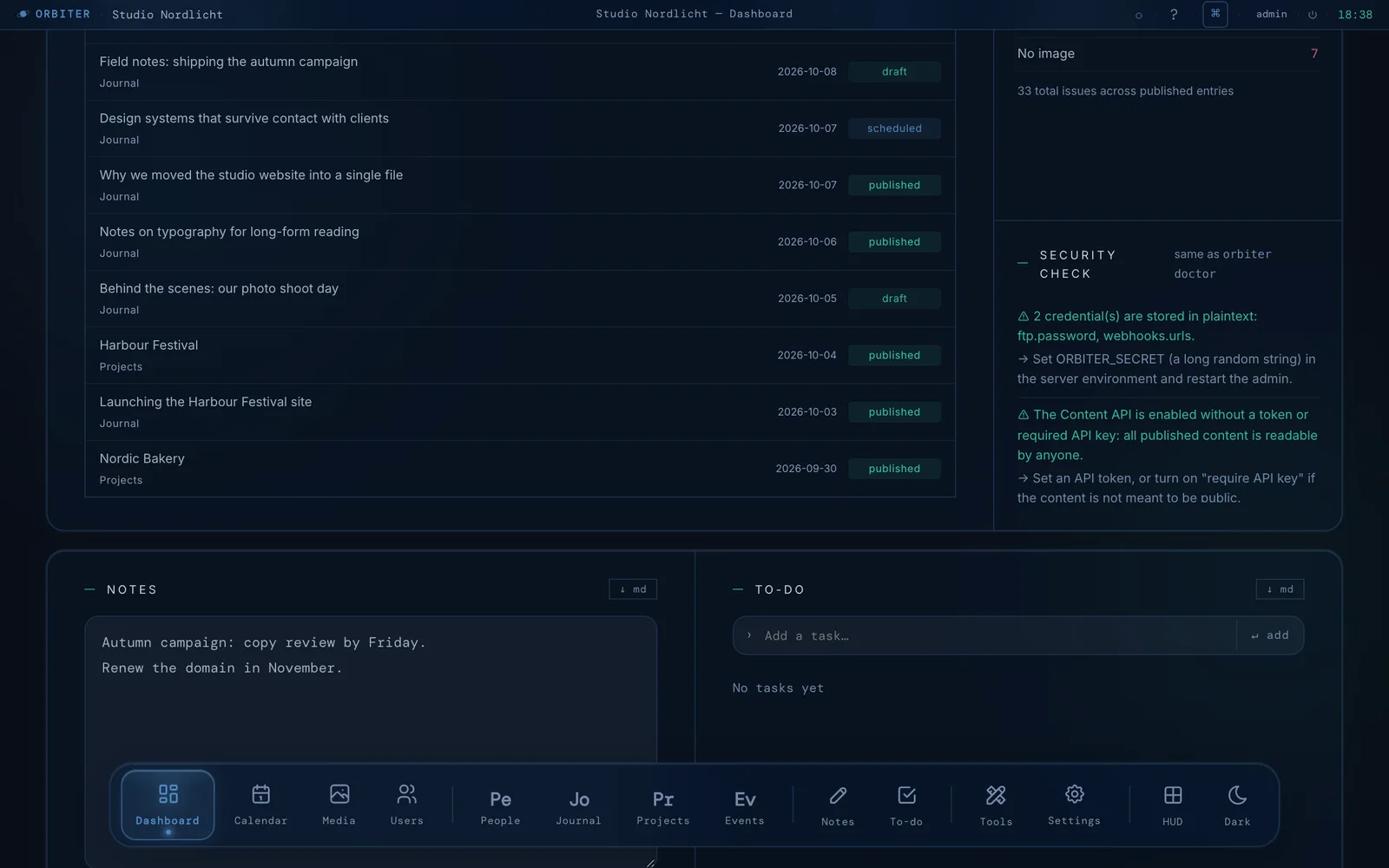This screenshot has width=1389, height=868.
Task: Open the Media library icon
Action: coord(339,805)
